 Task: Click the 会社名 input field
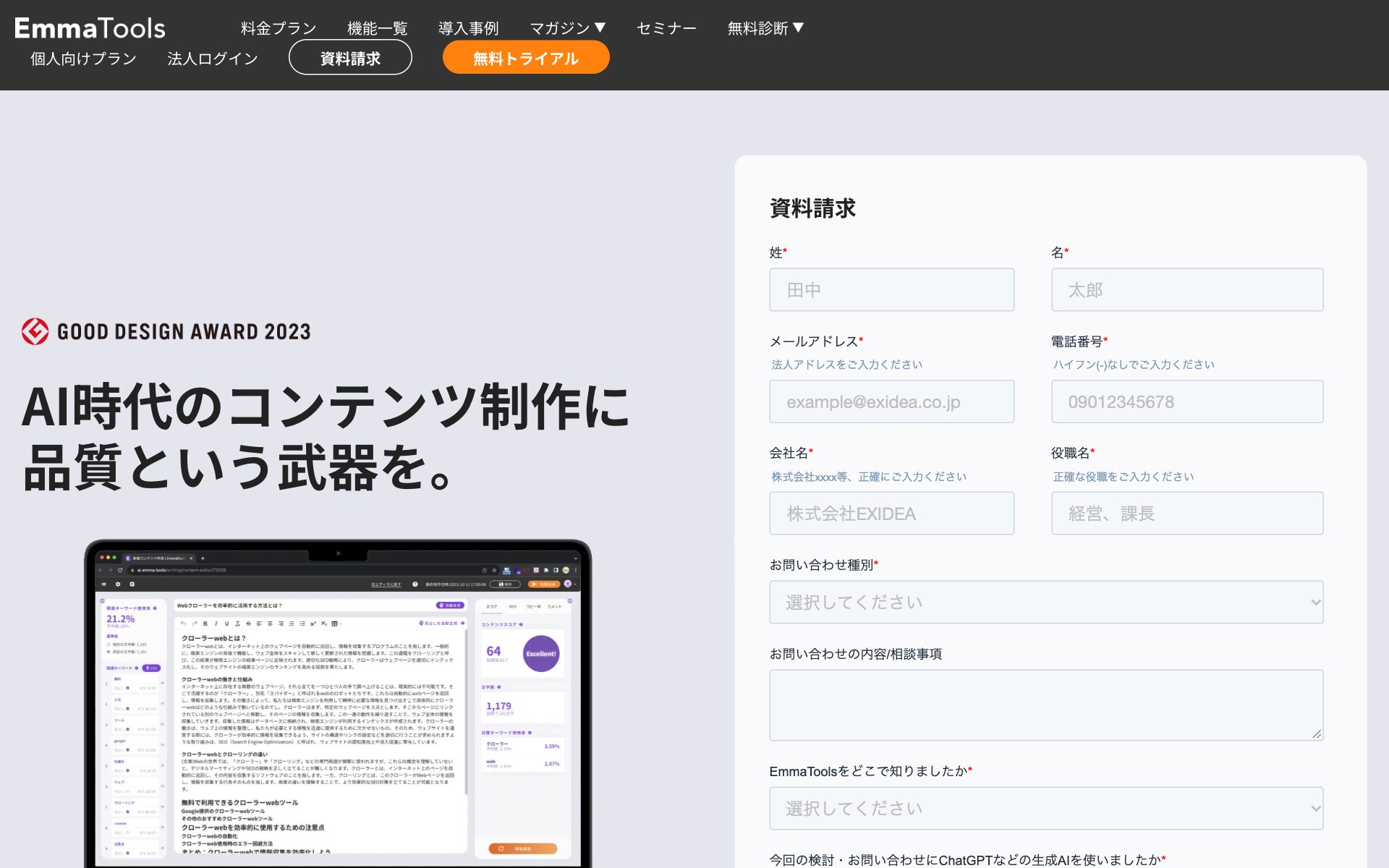891,514
